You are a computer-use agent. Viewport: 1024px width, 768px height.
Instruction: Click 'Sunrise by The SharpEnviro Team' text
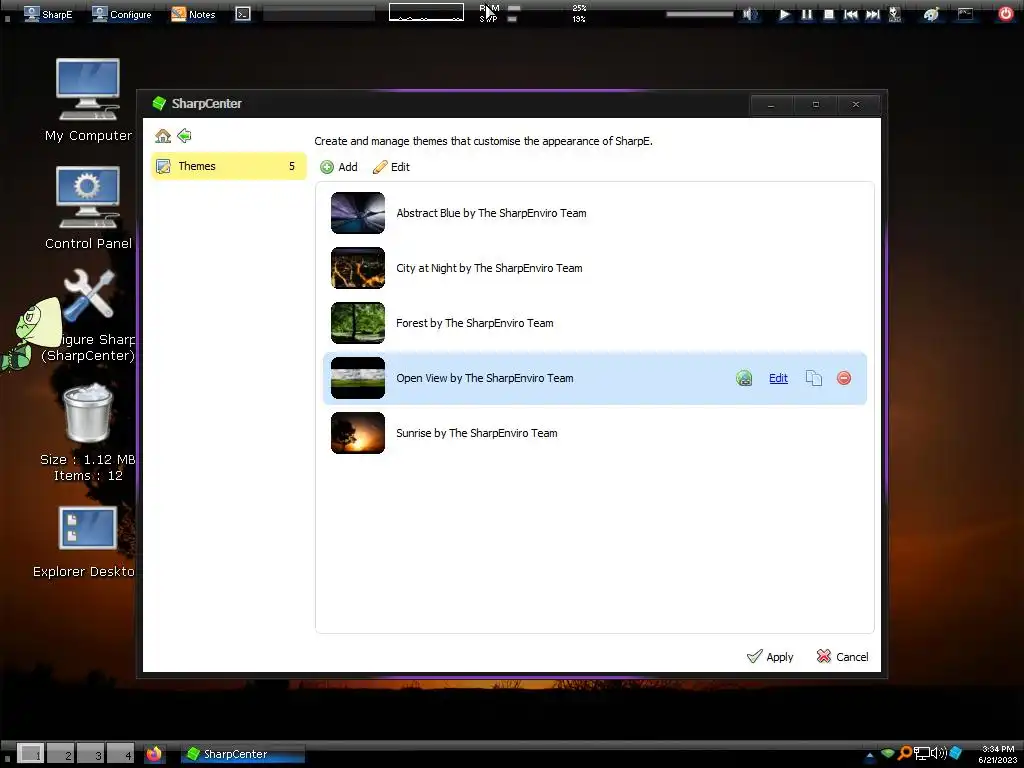pos(477,433)
